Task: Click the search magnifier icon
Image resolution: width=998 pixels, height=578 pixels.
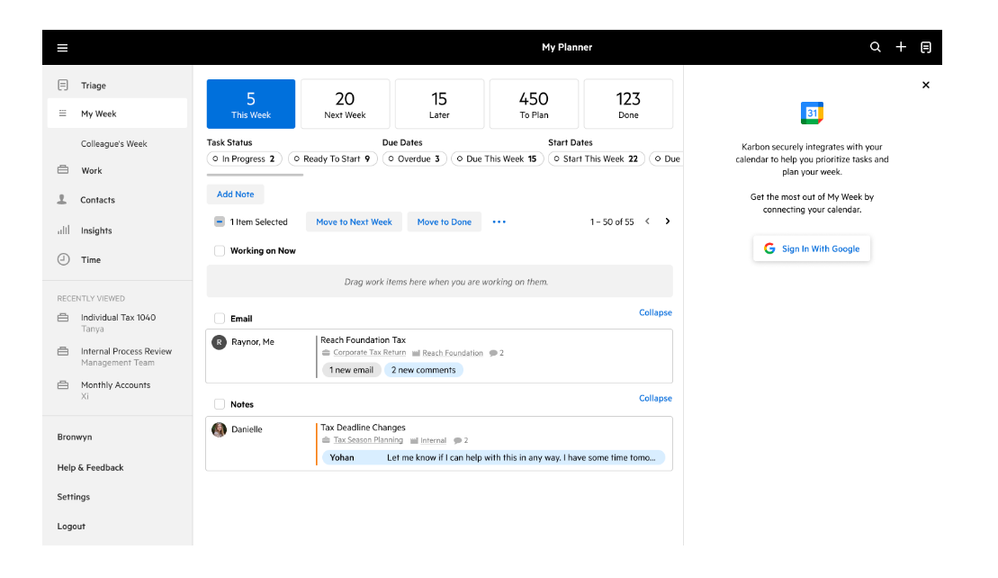Action: (875, 47)
